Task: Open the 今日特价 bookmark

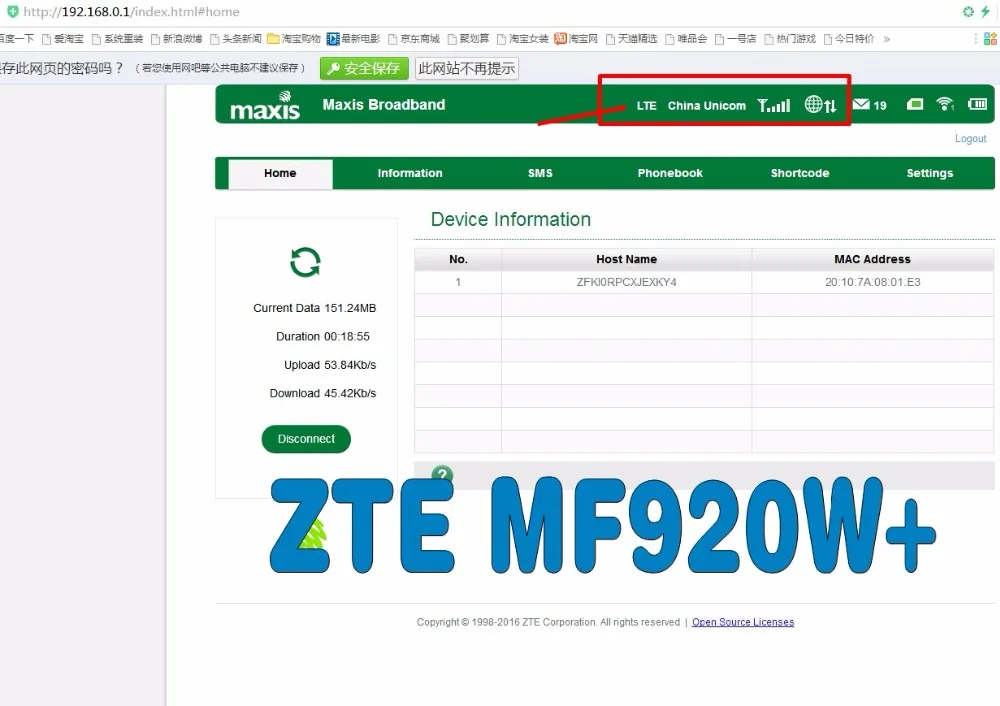Action: (849, 39)
